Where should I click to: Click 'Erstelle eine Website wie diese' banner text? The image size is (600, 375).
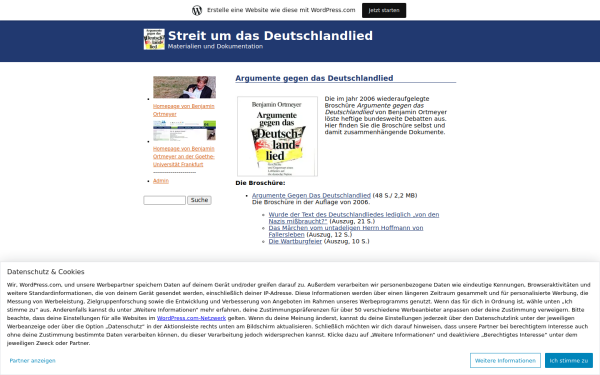281,10
